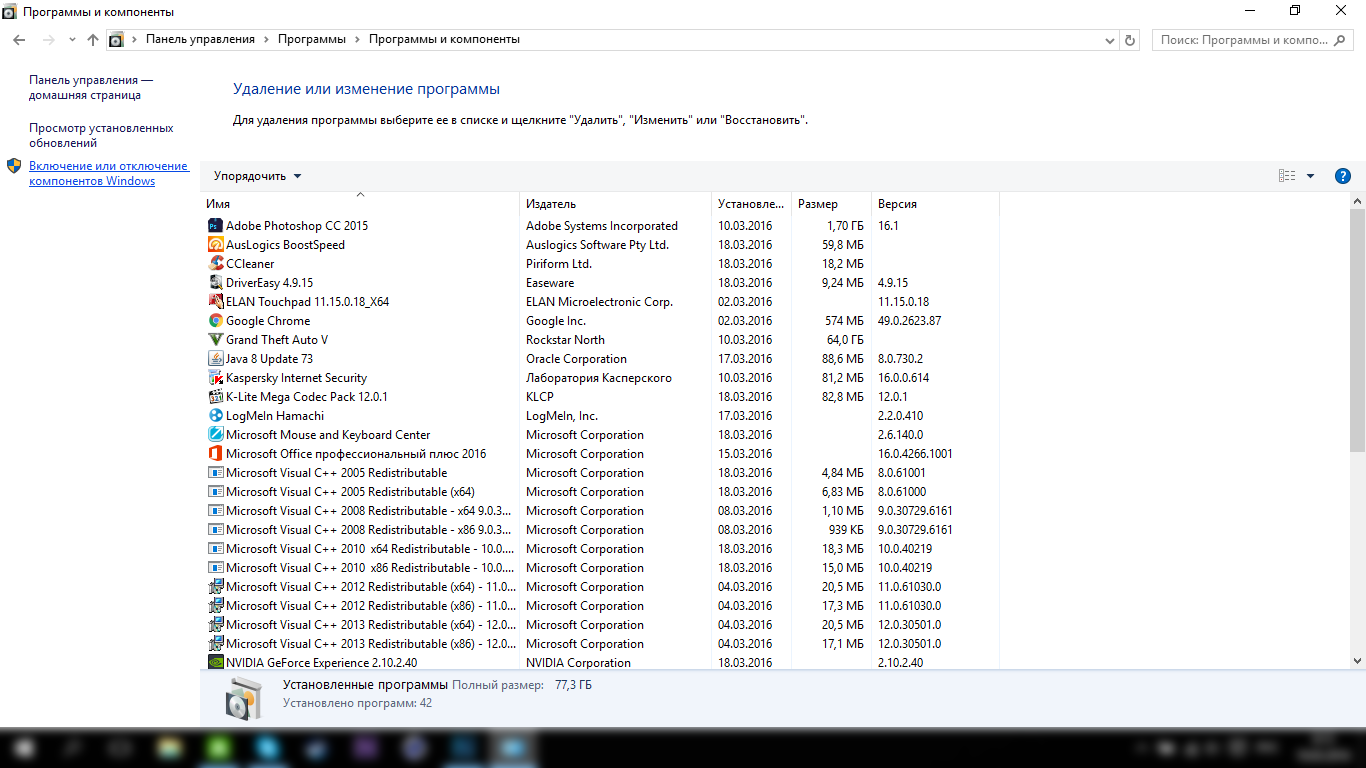Screen dimensions: 1366x768
Task: Go up one level with the up arrow
Action: [x=93, y=40]
